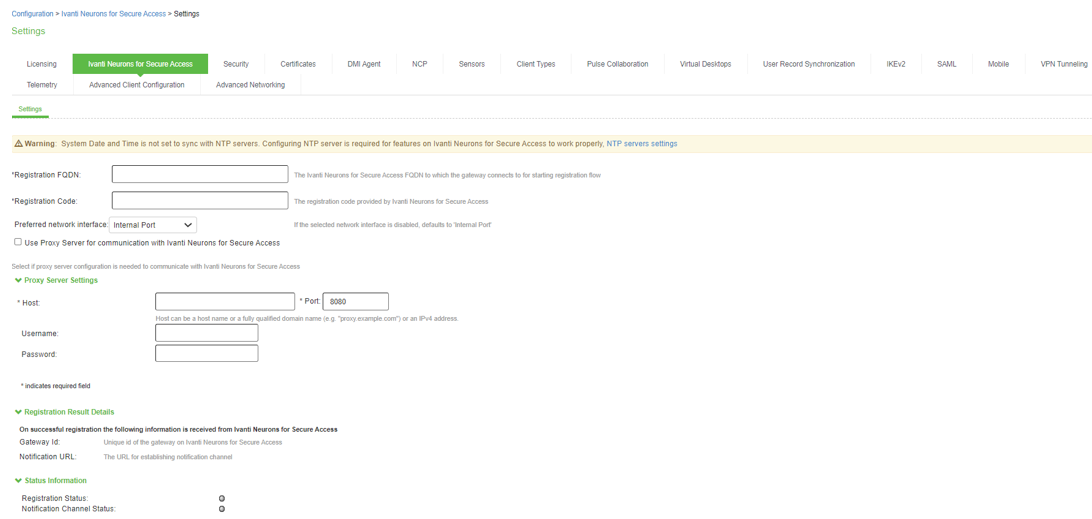The height and width of the screenshot is (519, 1092).
Task: Click the proxy Host input field
Action: coord(225,301)
